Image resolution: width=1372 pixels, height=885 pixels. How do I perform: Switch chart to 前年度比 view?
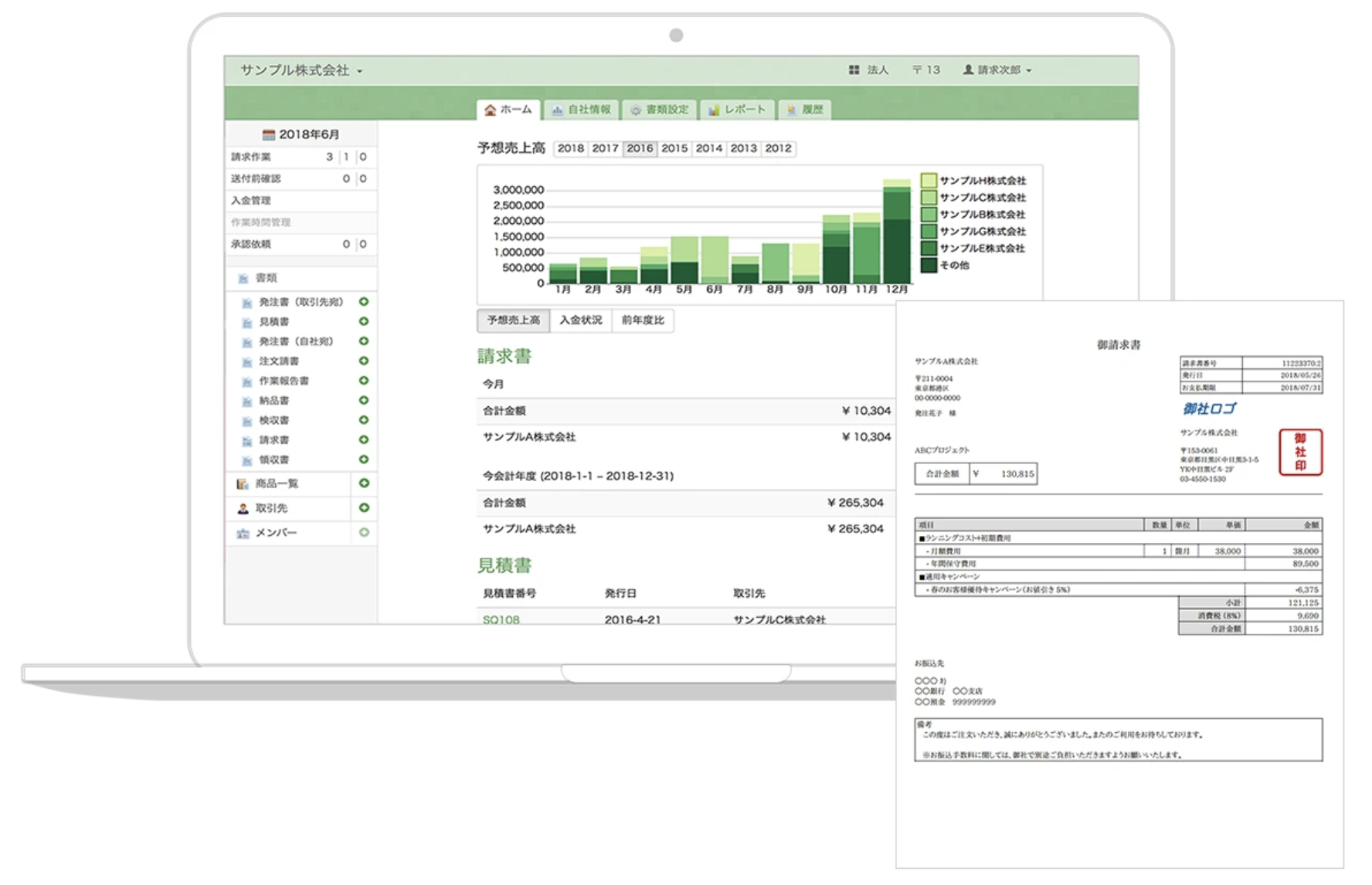[642, 320]
